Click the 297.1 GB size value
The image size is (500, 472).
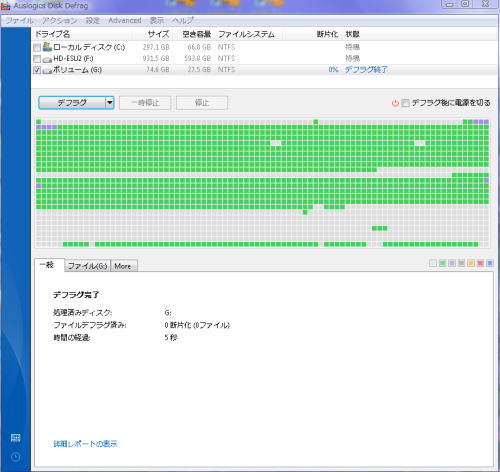point(156,47)
